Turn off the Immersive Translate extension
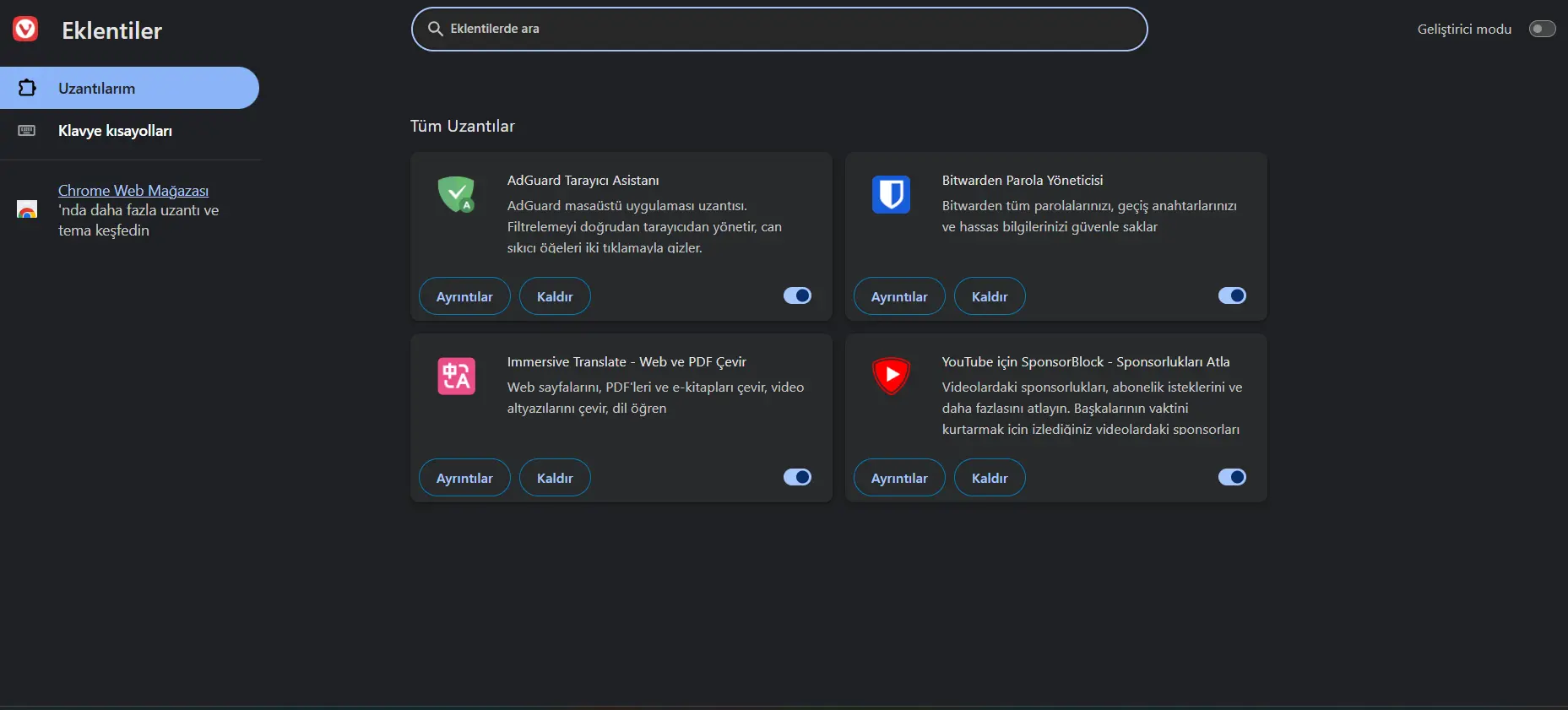The height and width of the screenshot is (710, 1568). (797, 477)
